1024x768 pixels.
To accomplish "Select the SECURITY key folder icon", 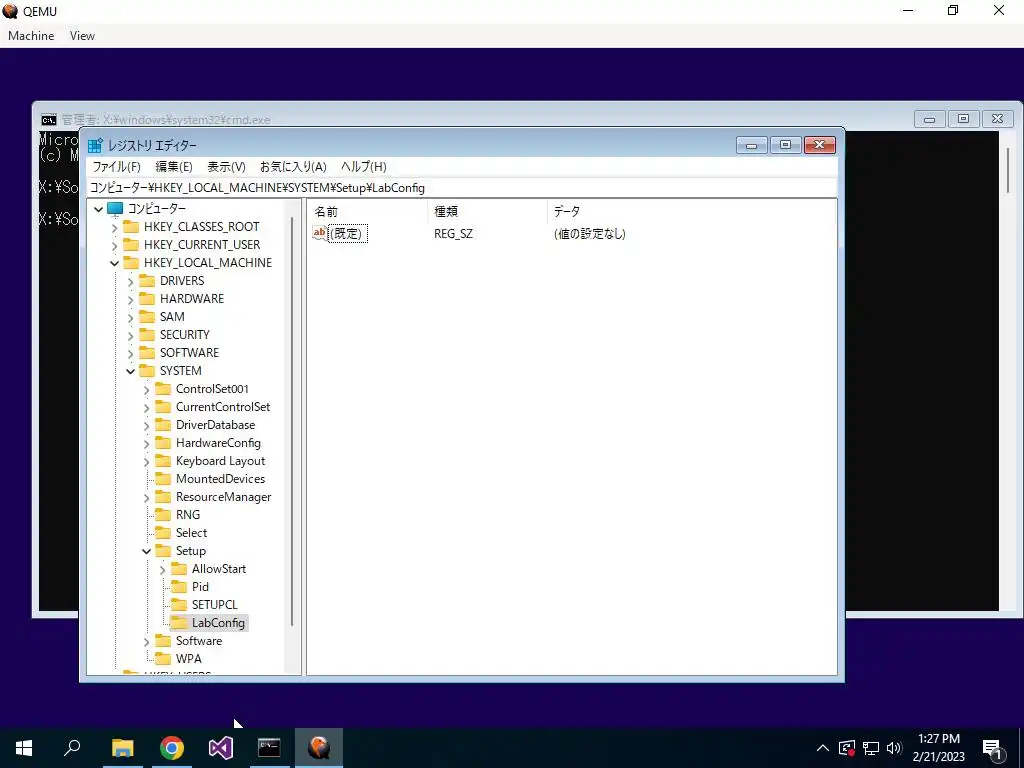I will pyautogui.click(x=147, y=335).
